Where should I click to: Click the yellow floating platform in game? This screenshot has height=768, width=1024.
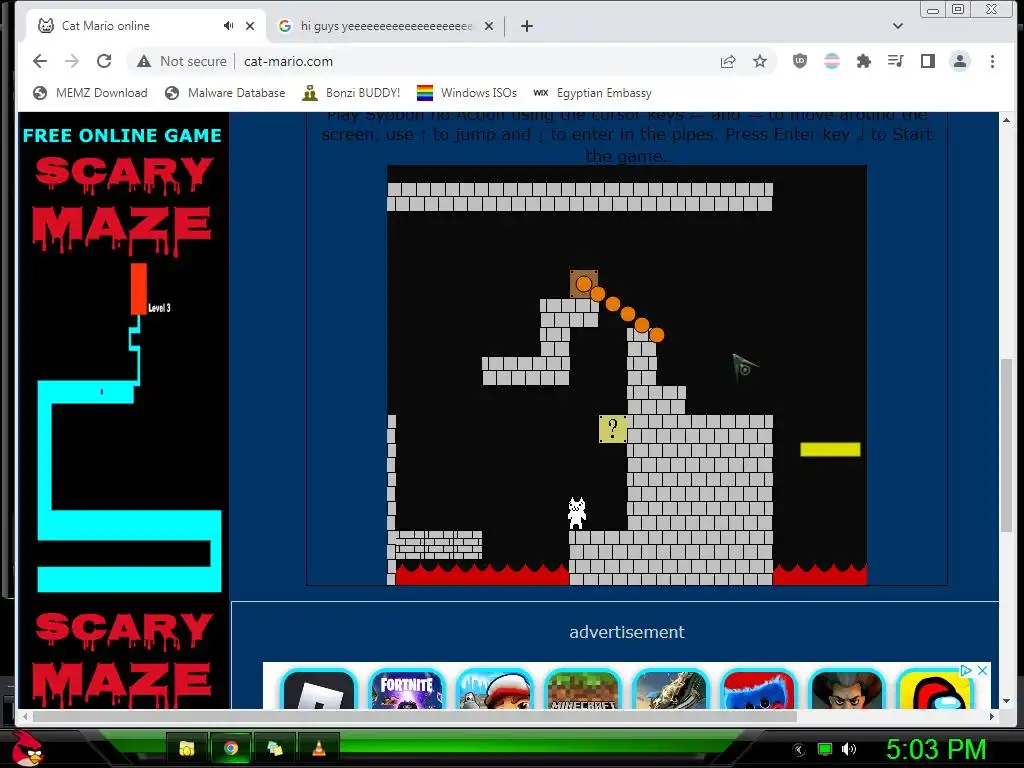click(x=830, y=449)
